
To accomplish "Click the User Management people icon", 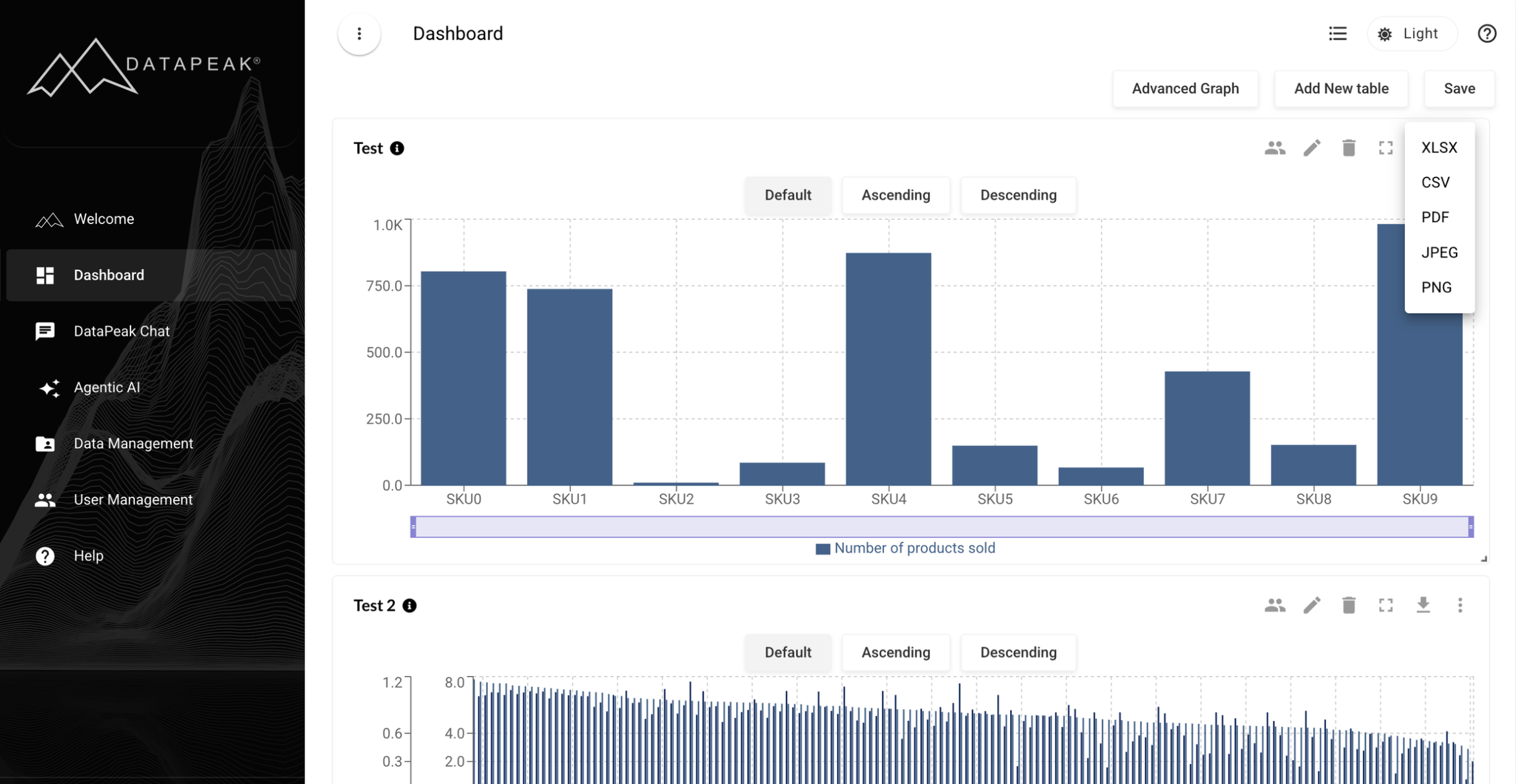I will click(45, 500).
